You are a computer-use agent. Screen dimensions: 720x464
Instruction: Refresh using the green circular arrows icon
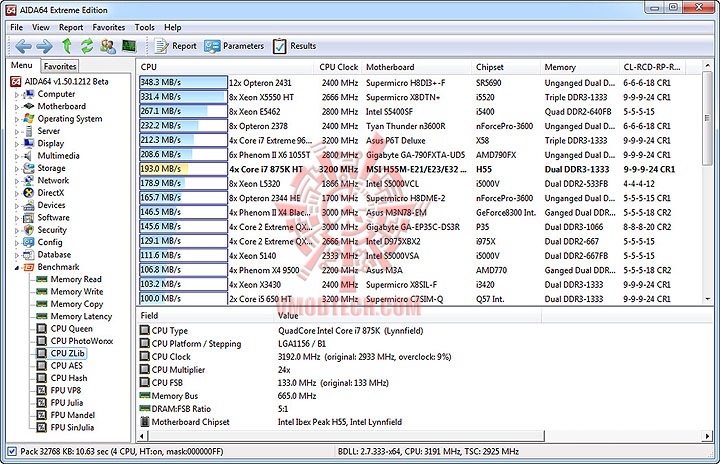(x=87, y=46)
